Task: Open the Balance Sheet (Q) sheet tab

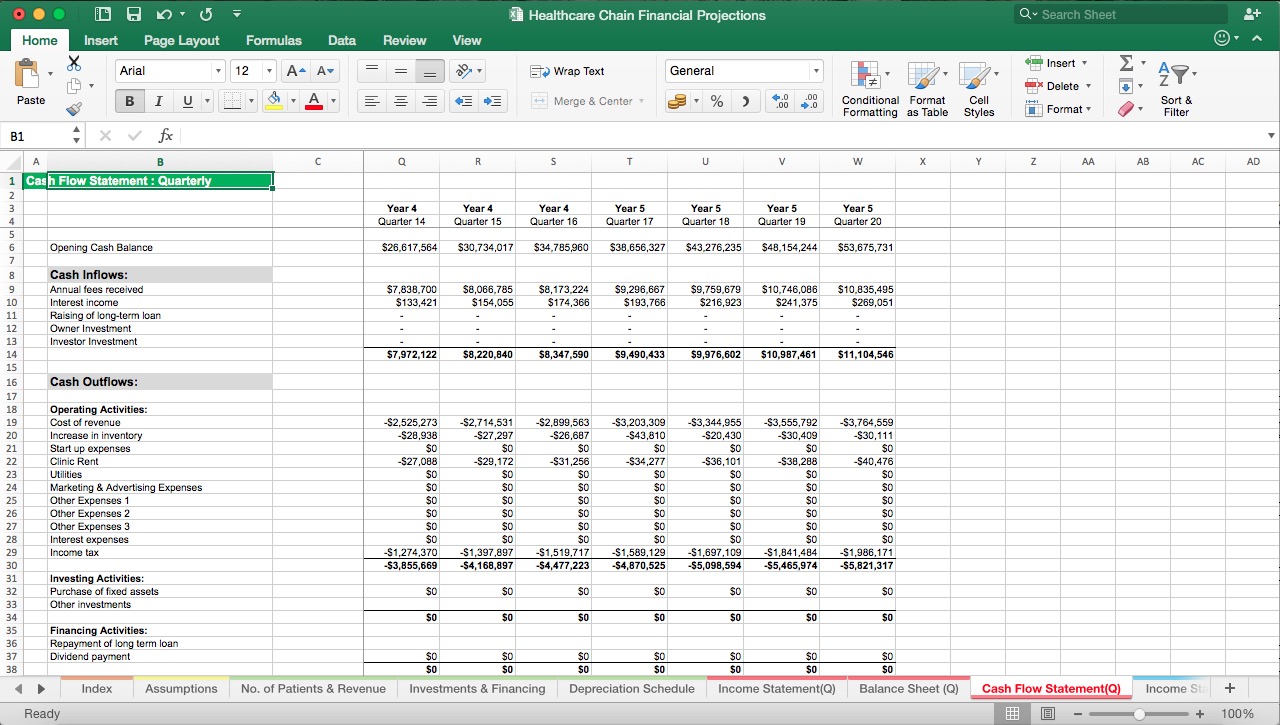Action: [x=908, y=688]
